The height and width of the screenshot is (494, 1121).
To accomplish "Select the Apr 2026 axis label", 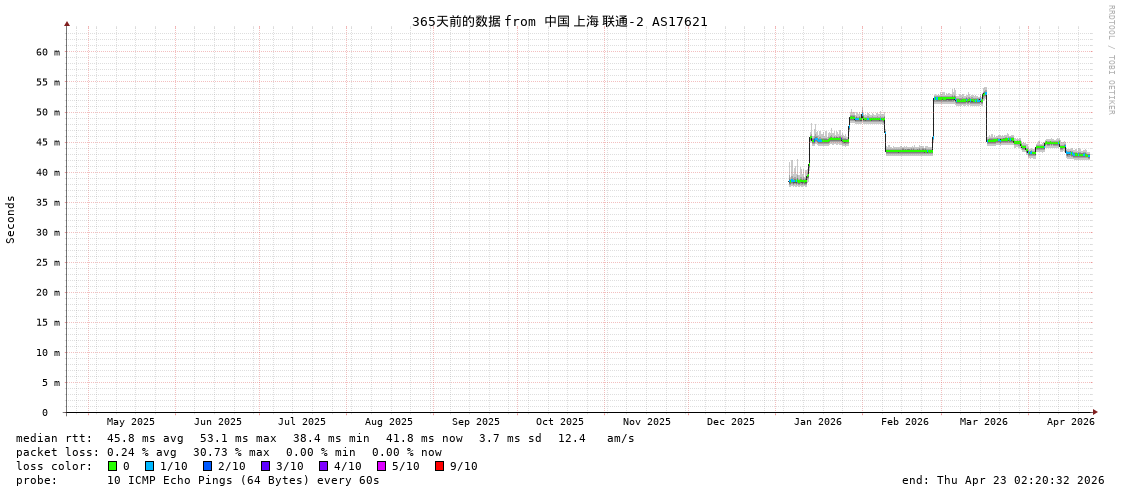I will pos(1070,422).
